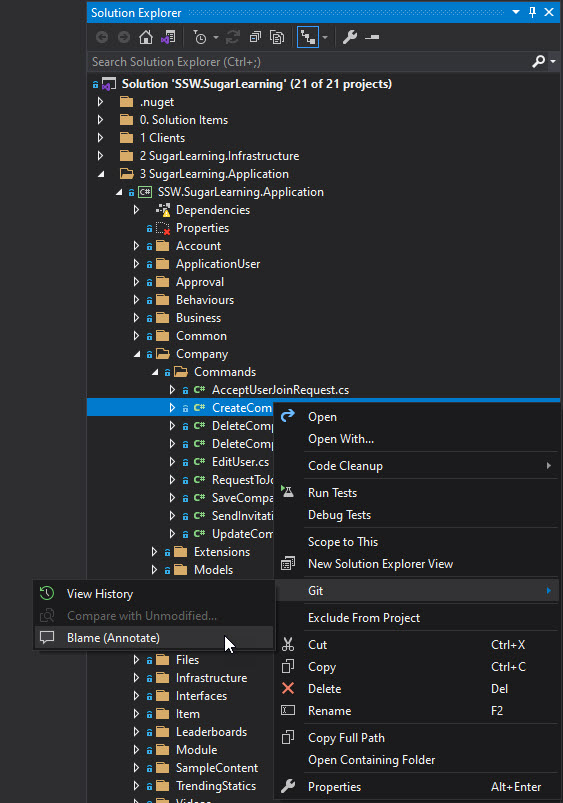Screen dimensions: 563x803
Task: Choose Open in the context menu
Action: click(416, 417)
